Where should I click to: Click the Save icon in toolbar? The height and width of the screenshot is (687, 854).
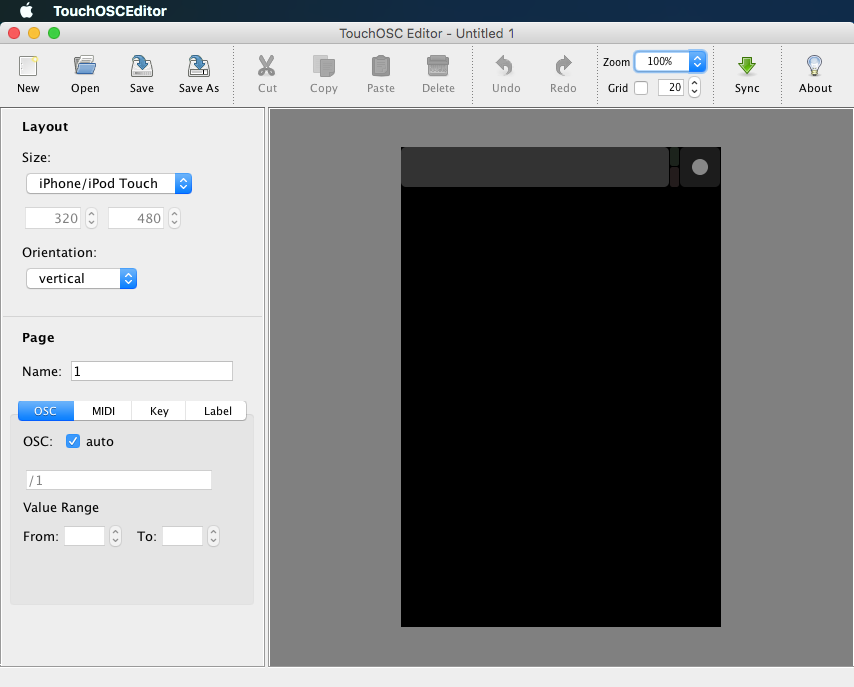coord(142,68)
